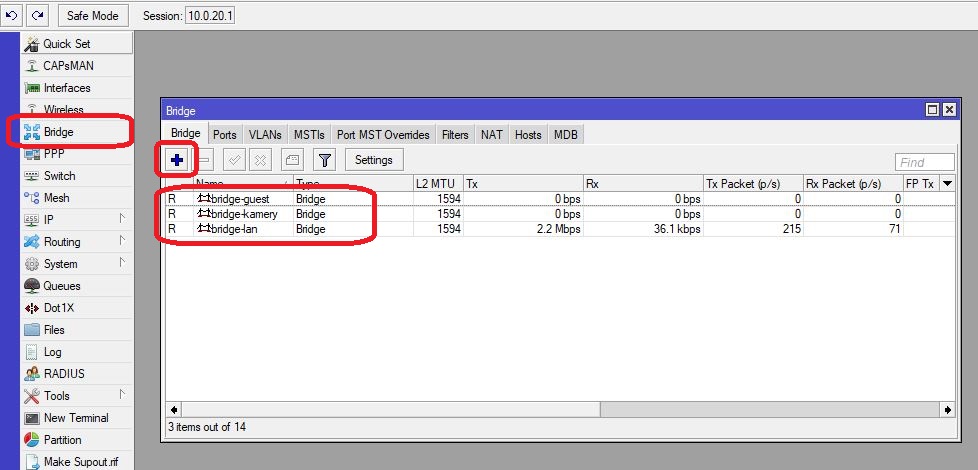978x470 pixels.
Task: Switch to the VLANs tab
Action: [x=265, y=135]
